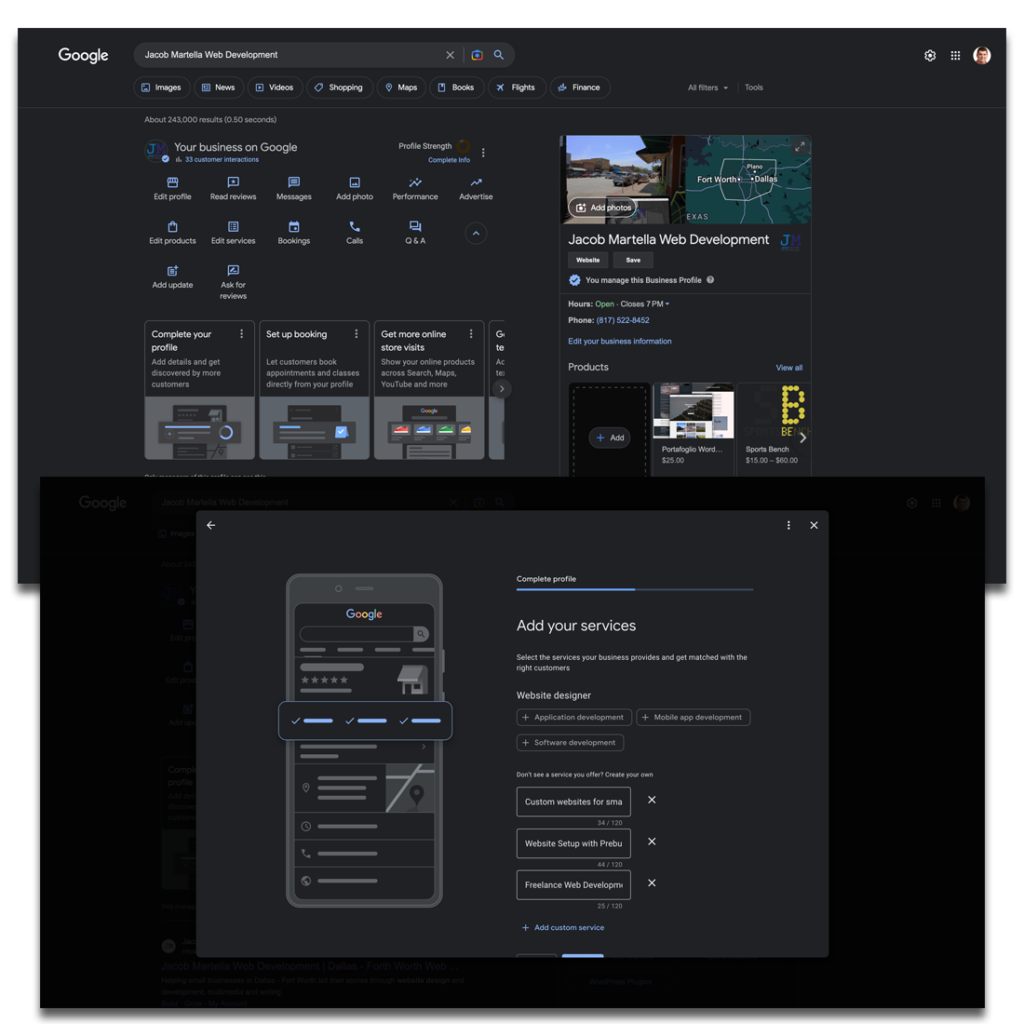Open Complete your profile card menu
This screenshot has height=1024, width=1024.
click(242, 334)
